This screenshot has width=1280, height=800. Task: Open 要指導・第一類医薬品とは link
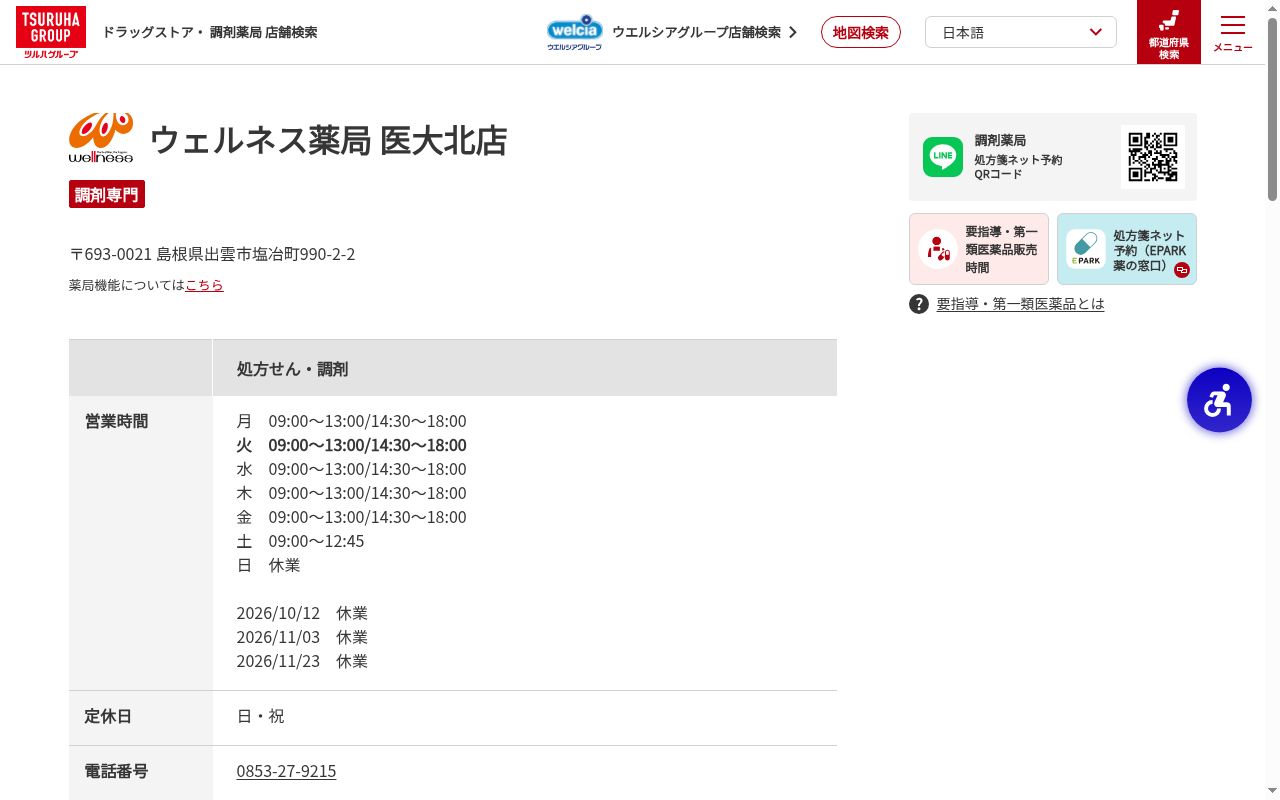1020,304
